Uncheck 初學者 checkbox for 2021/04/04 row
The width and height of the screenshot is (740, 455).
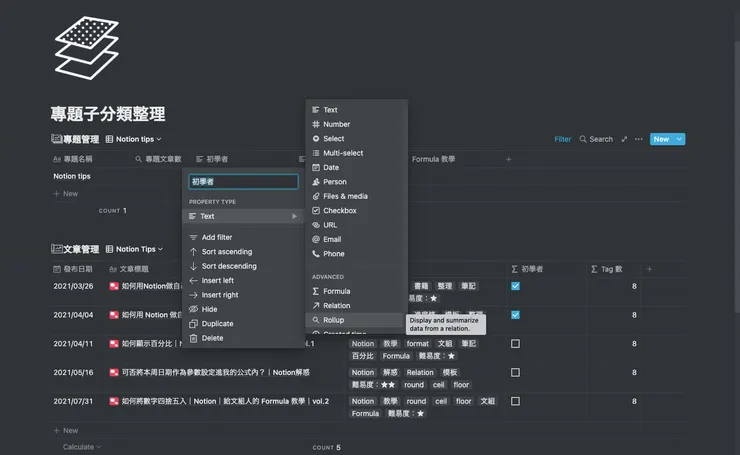coord(515,315)
